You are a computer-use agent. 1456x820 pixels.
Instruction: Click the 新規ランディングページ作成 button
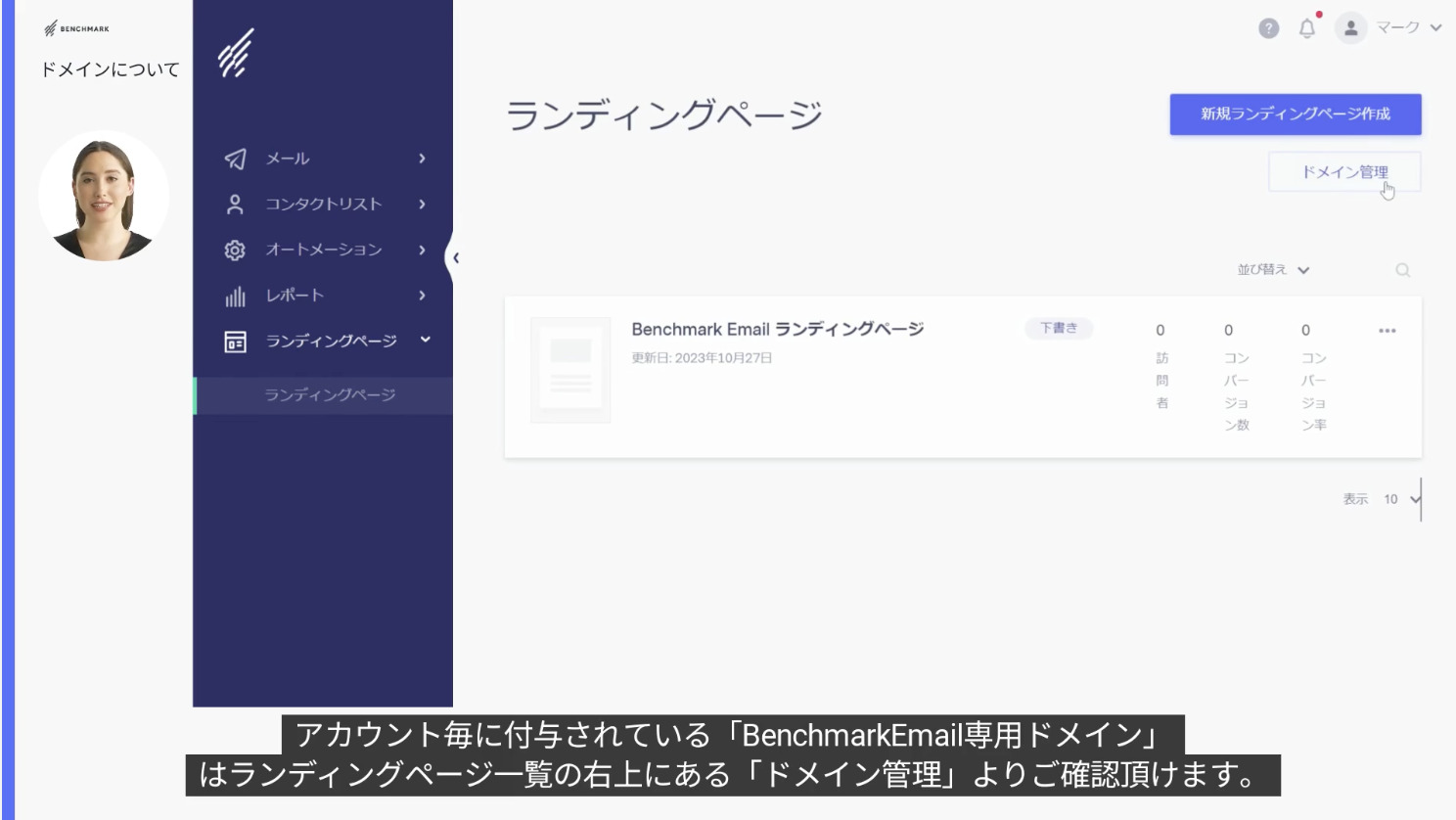point(1295,114)
